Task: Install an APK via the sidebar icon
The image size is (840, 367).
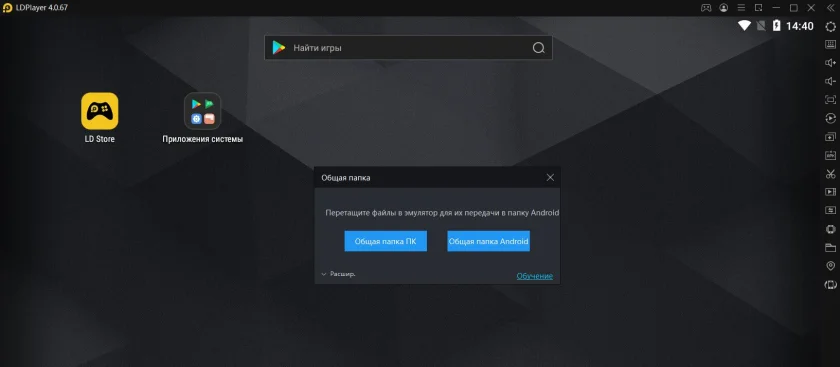Action: click(830, 155)
